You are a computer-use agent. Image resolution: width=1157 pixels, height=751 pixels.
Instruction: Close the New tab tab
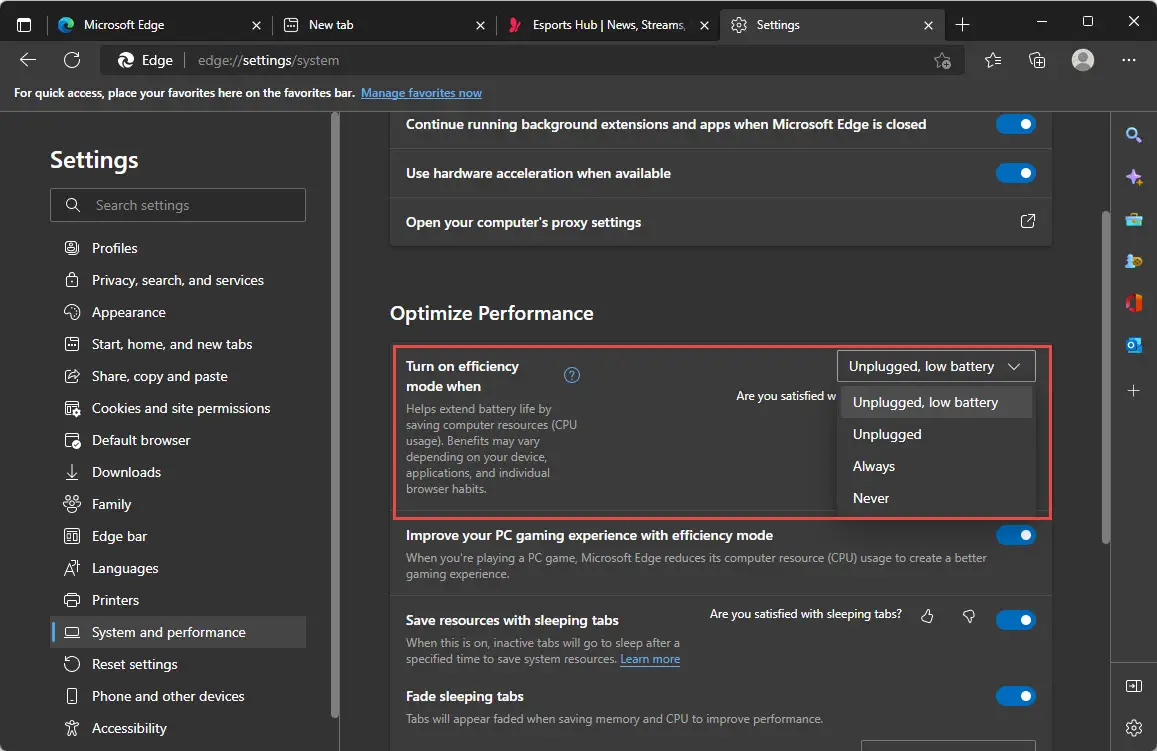click(x=480, y=25)
